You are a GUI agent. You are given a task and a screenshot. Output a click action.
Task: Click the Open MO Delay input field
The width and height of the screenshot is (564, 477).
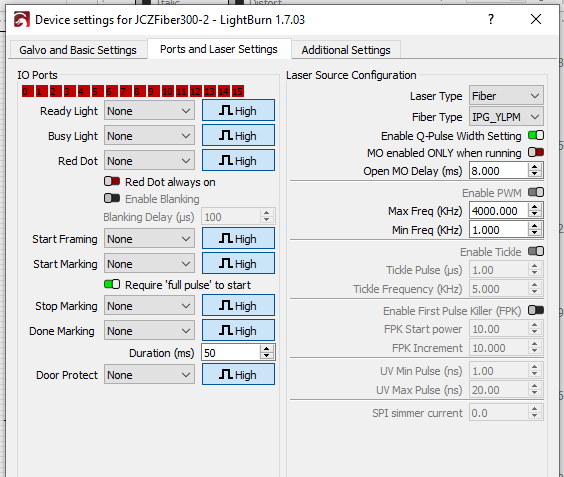pyautogui.click(x=499, y=171)
